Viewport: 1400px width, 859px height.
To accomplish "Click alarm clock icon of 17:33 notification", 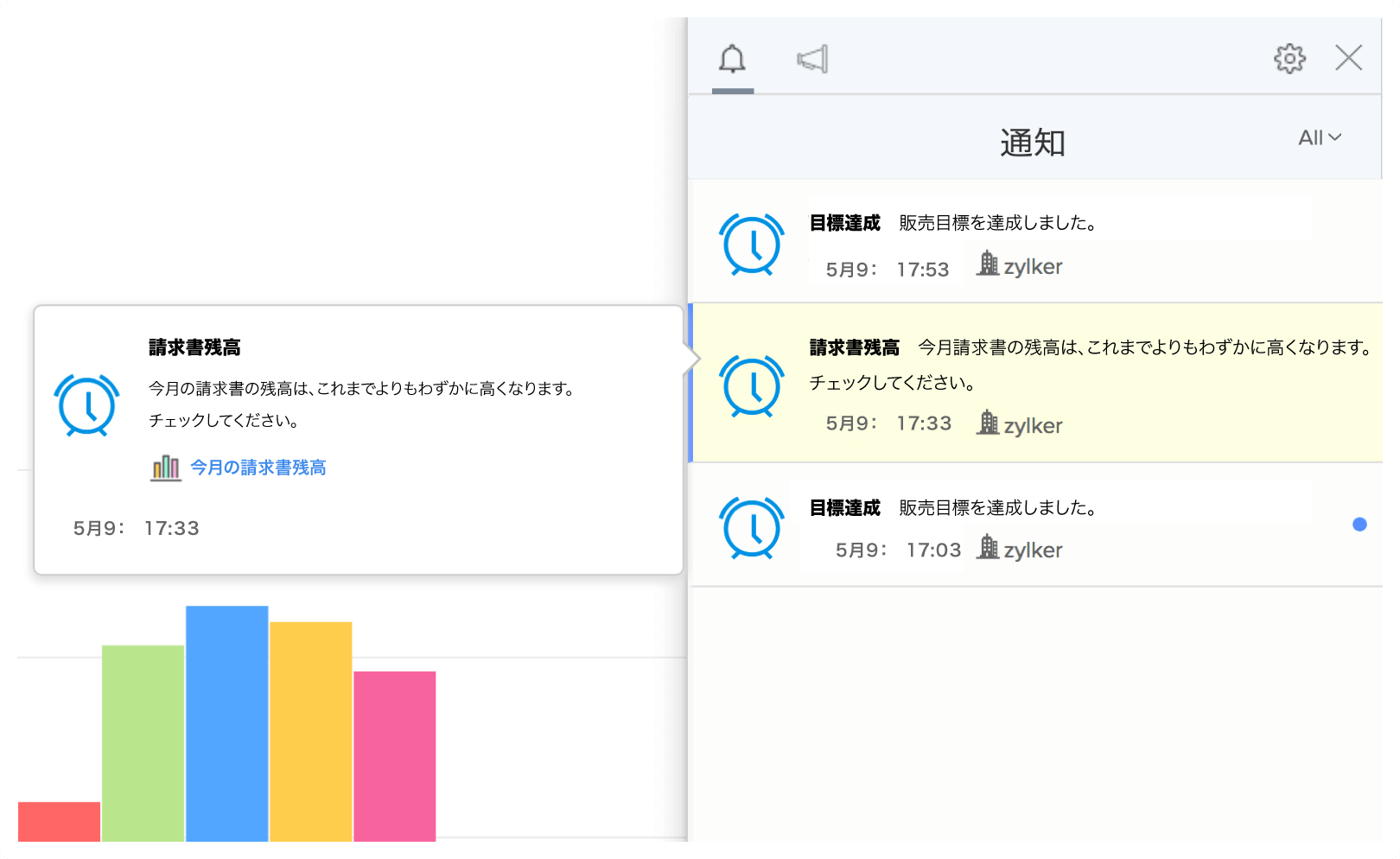I will tap(752, 386).
